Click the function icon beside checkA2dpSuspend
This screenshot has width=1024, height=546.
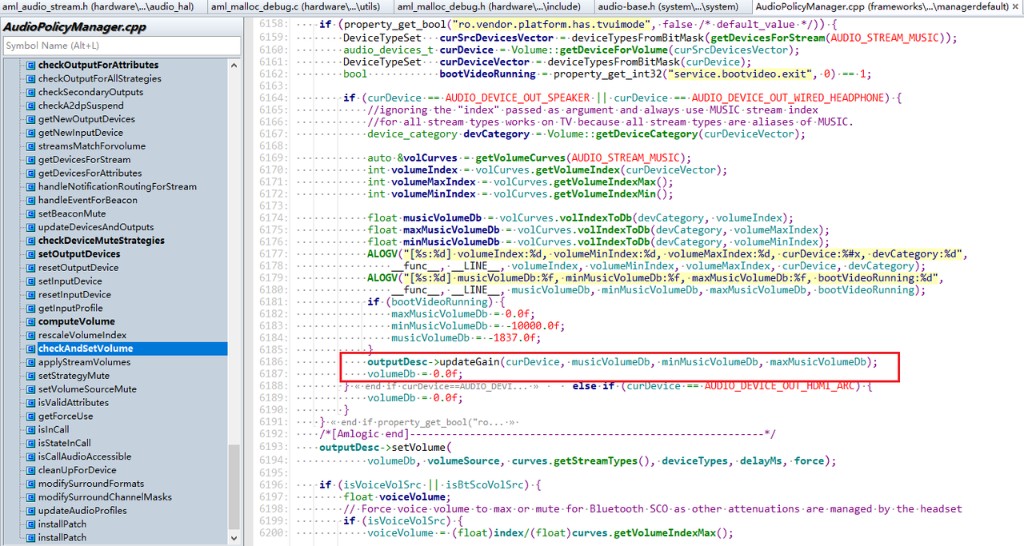coord(30,105)
